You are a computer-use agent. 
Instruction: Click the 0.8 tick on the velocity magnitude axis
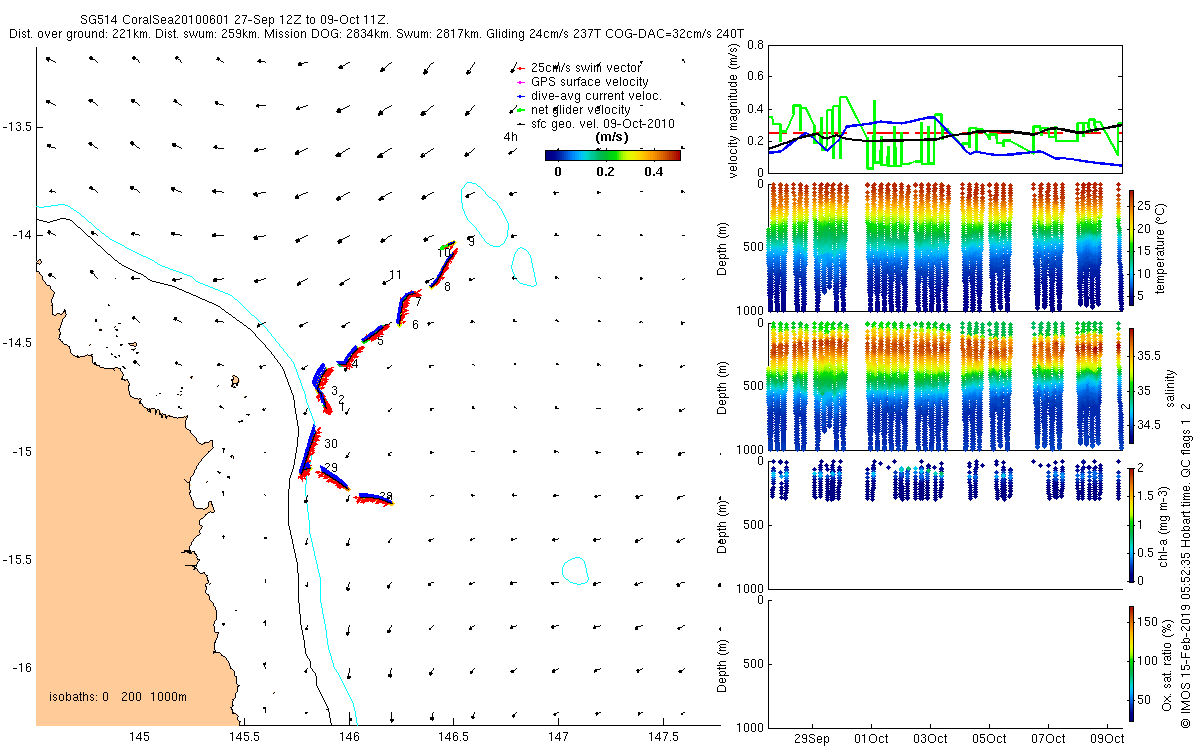[x=755, y=46]
